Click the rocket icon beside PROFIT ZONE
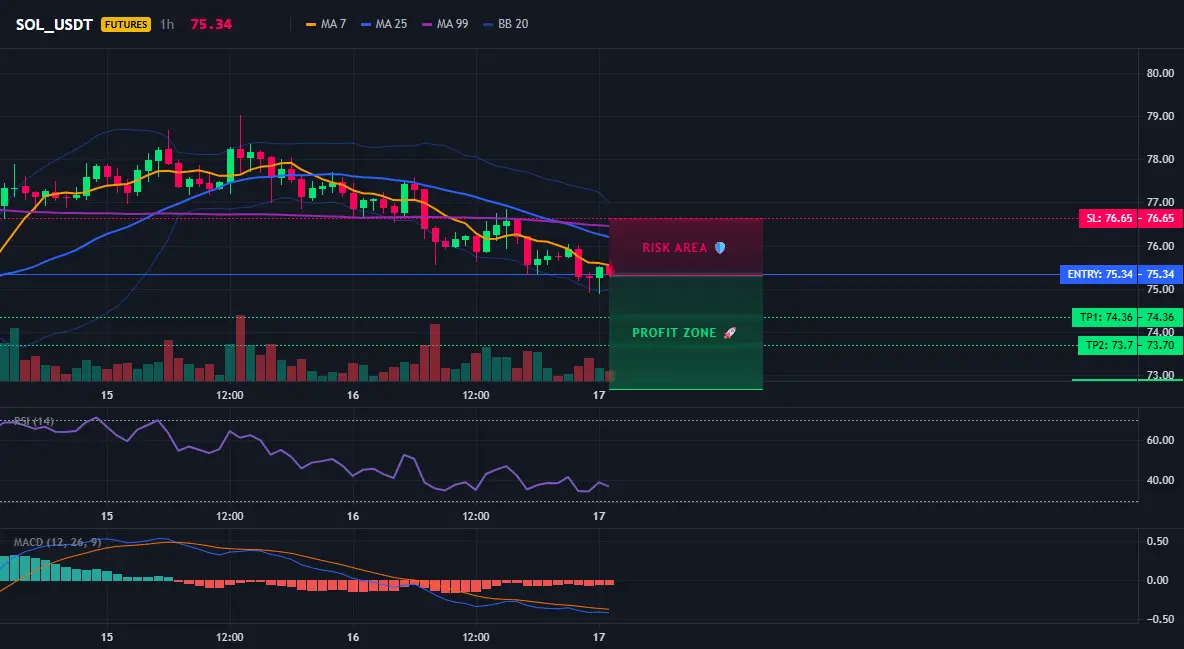The image size is (1184, 649). tap(729, 332)
